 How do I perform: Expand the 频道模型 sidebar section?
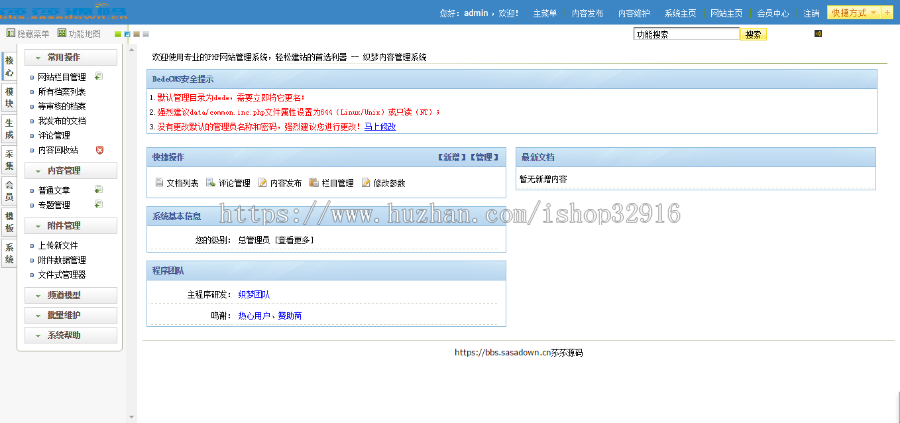[x=71, y=296]
